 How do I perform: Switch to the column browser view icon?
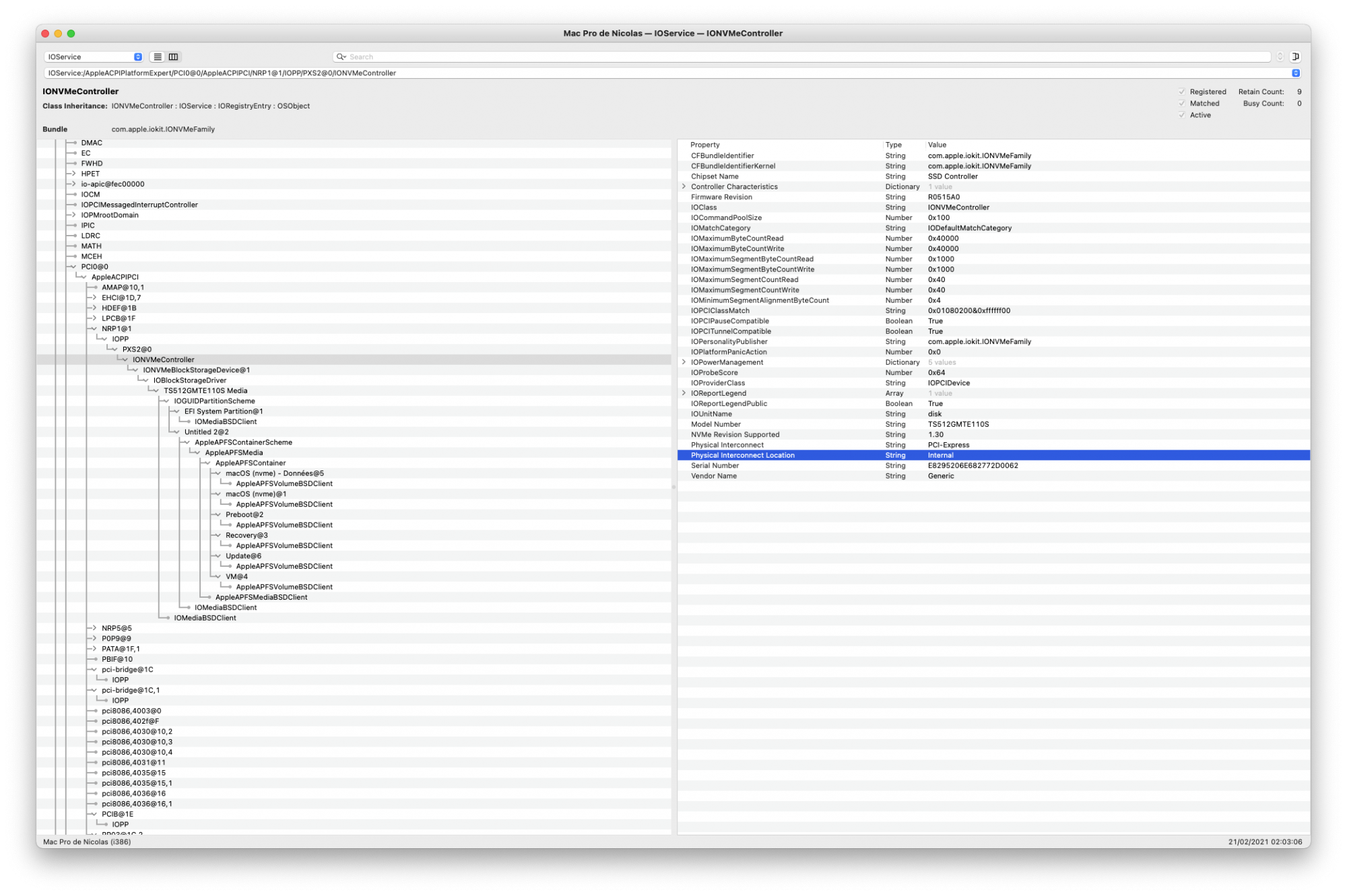(173, 57)
